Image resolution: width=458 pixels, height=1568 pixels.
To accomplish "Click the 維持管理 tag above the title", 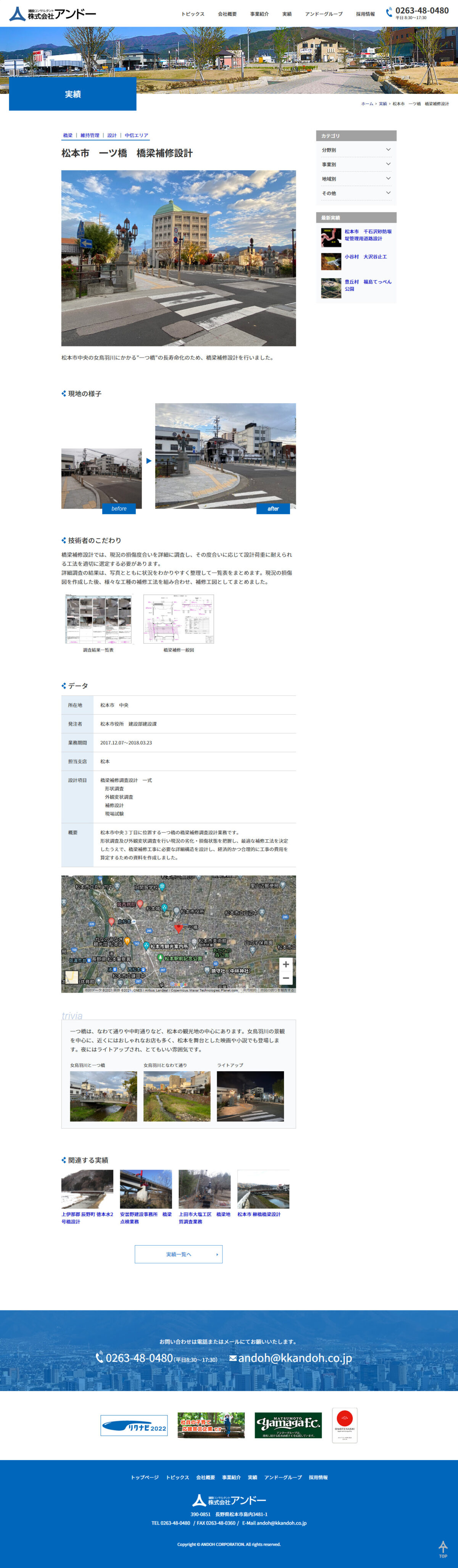I will [x=90, y=135].
